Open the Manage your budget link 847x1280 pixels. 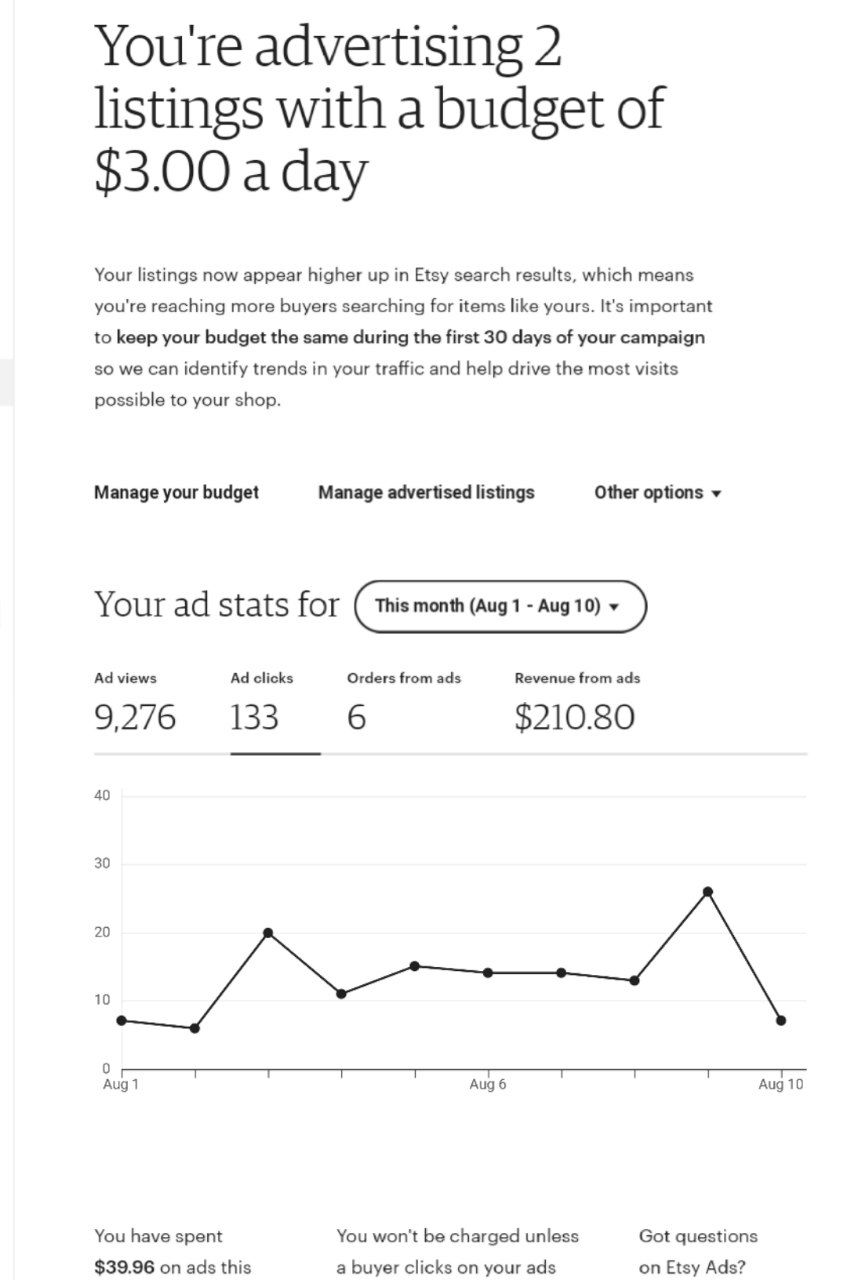pos(176,492)
